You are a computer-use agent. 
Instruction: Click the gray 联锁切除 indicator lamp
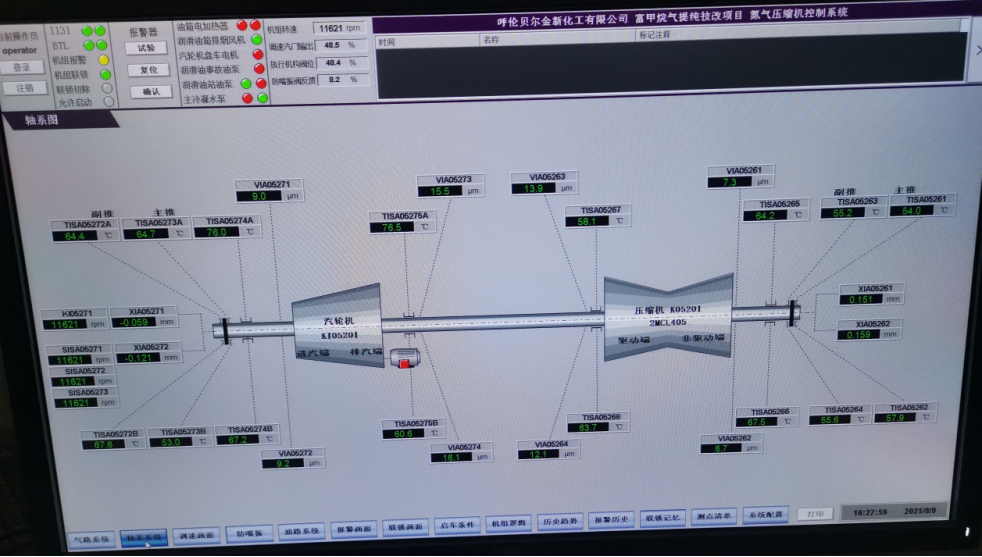(107, 88)
